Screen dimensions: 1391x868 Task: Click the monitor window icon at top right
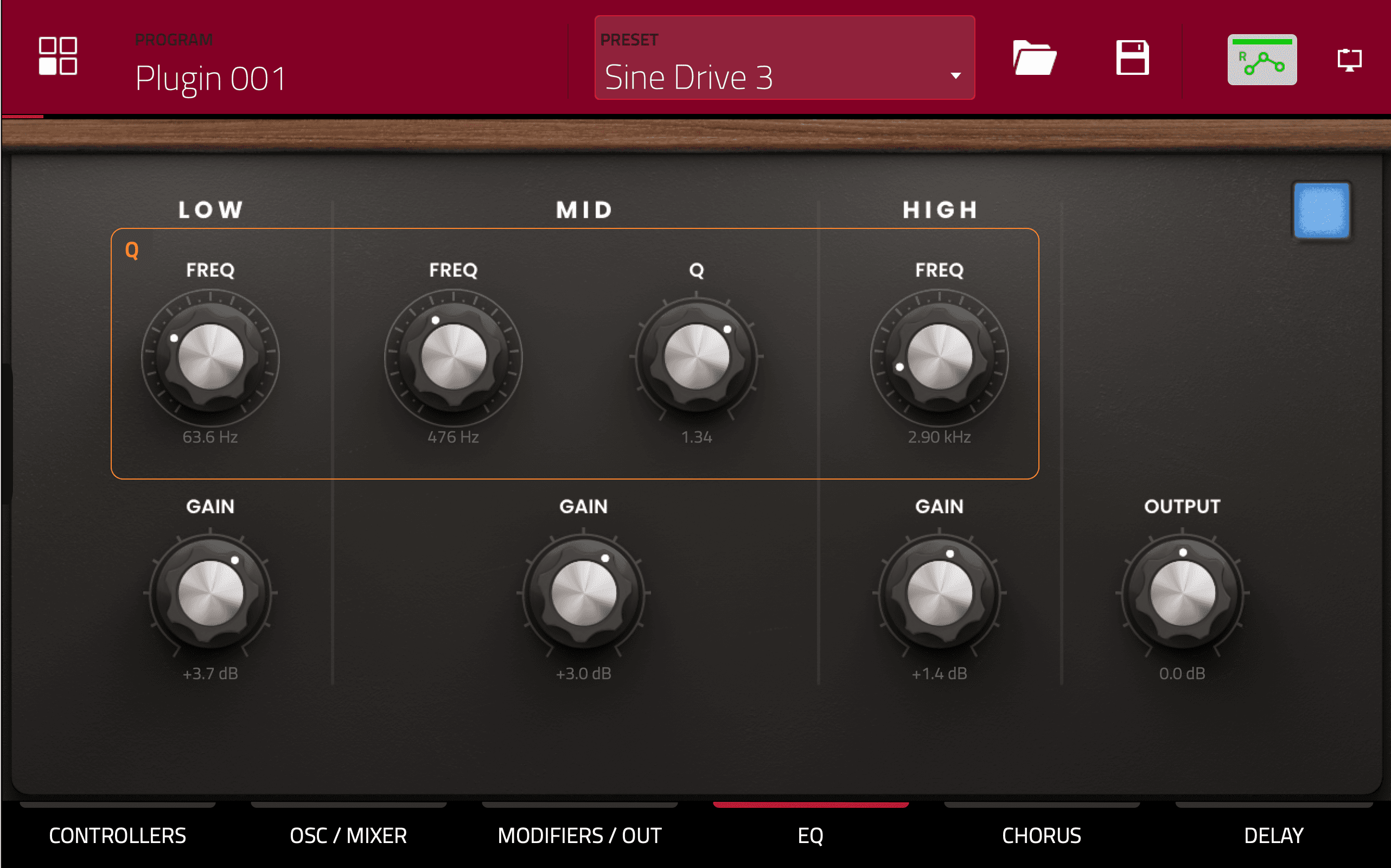click(x=1349, y=60)
